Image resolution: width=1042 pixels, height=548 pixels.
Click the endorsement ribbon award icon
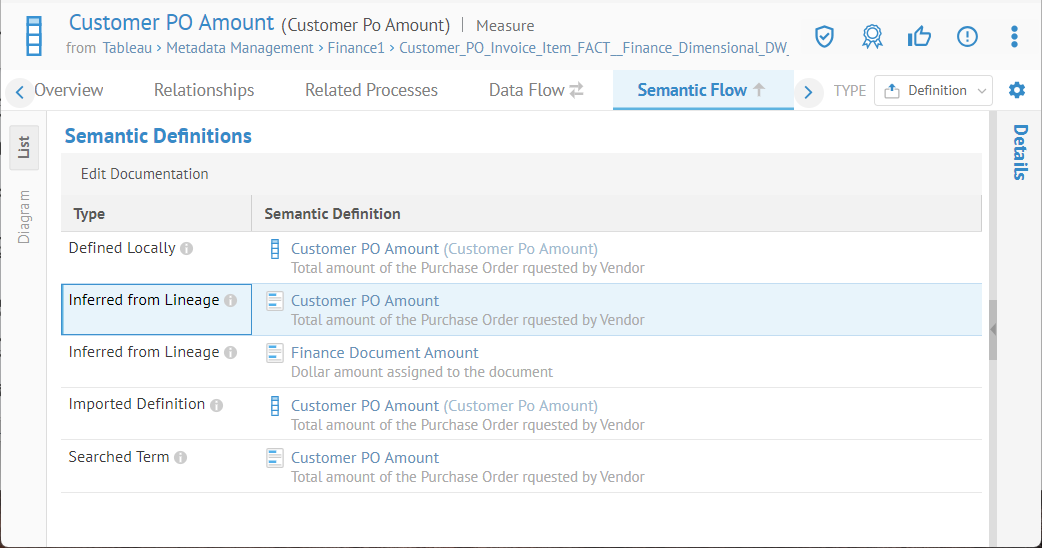pyautogui.click(x=872, y=37)
